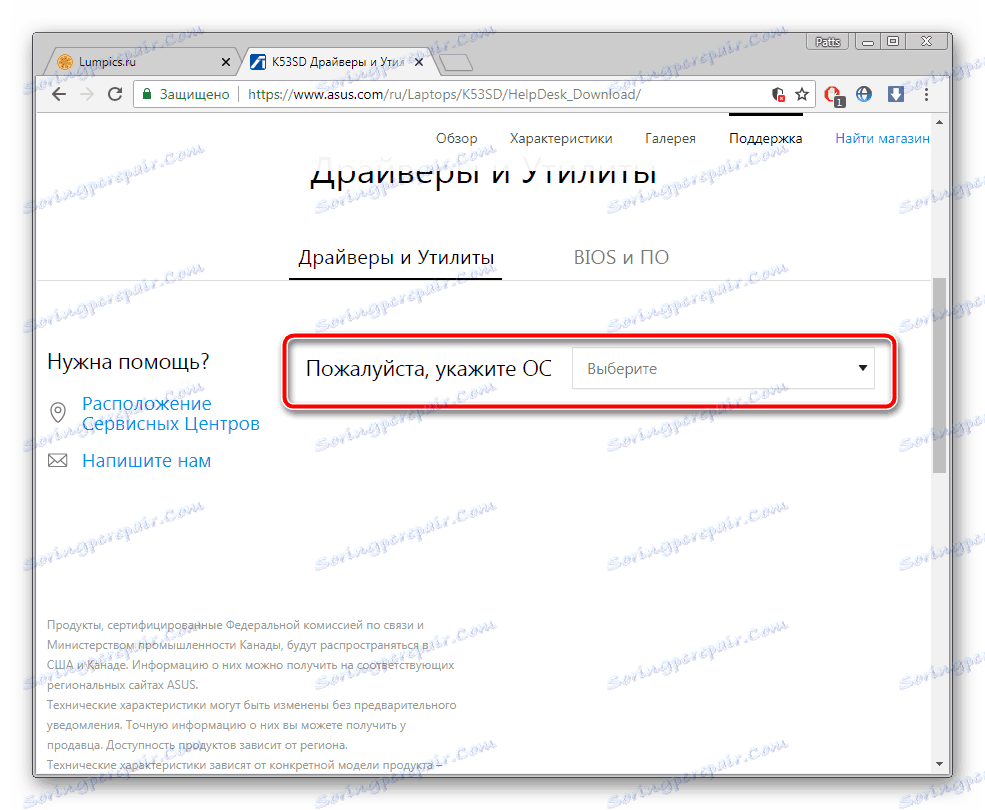
Task: Open the AdBlock extension showing 1 blocked item
Action: (x=833, y=94)
